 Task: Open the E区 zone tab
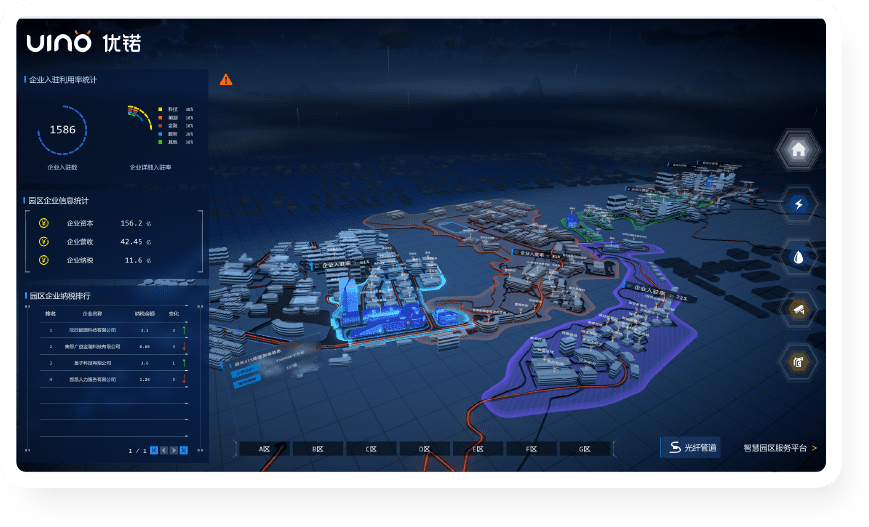[478, 449]
